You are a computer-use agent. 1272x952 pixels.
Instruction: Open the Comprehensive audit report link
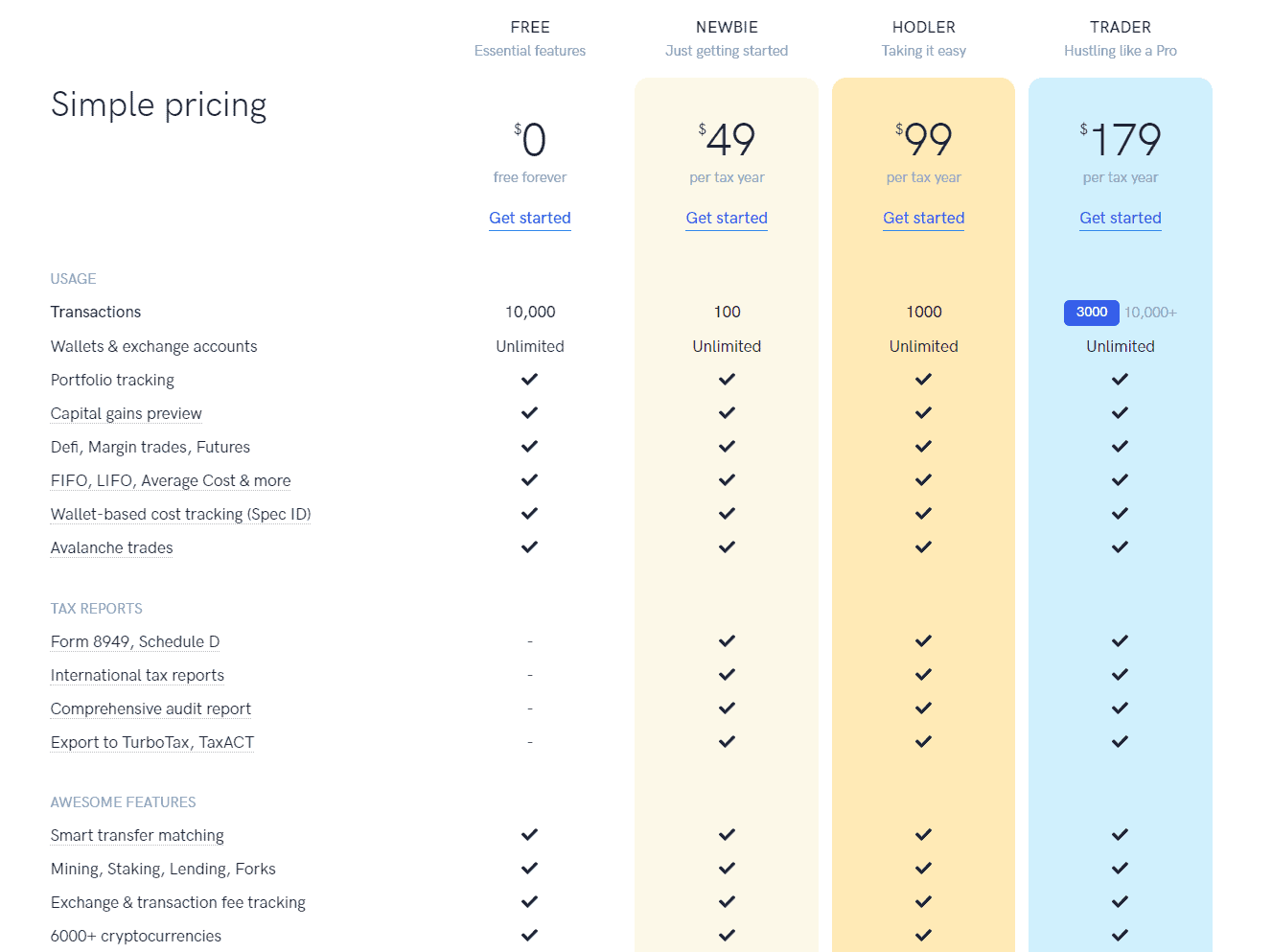coord(150,708)
